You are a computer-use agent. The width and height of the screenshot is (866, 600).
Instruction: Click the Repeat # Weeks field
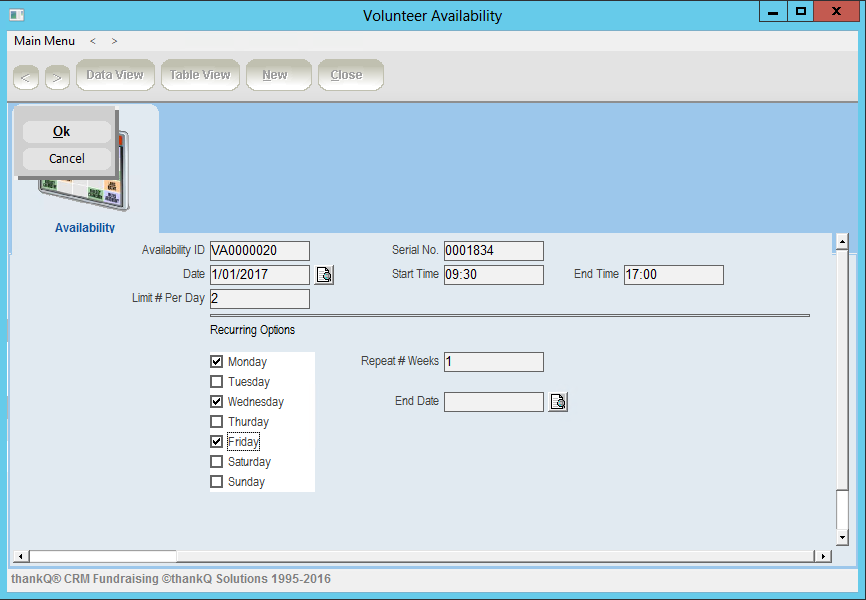[x=494, y=362]
